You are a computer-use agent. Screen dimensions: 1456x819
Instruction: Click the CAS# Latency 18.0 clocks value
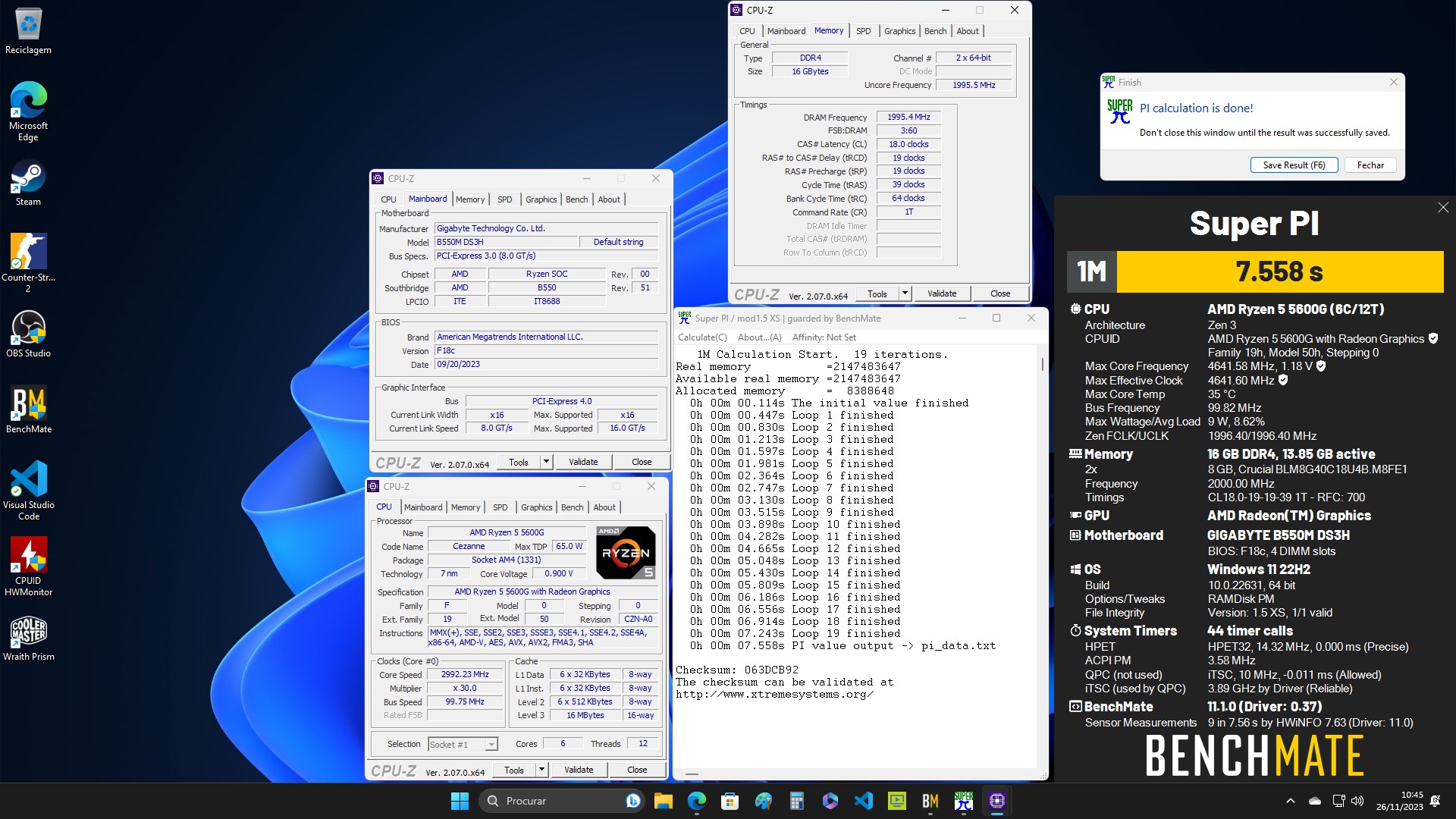908,144
